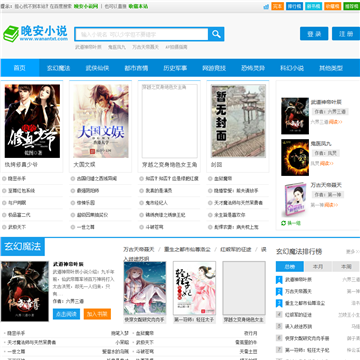The height and width of the screenshot is (360, 360).
Task: Select the 总榜 ranking tab
Action: (x=290, y=267)
